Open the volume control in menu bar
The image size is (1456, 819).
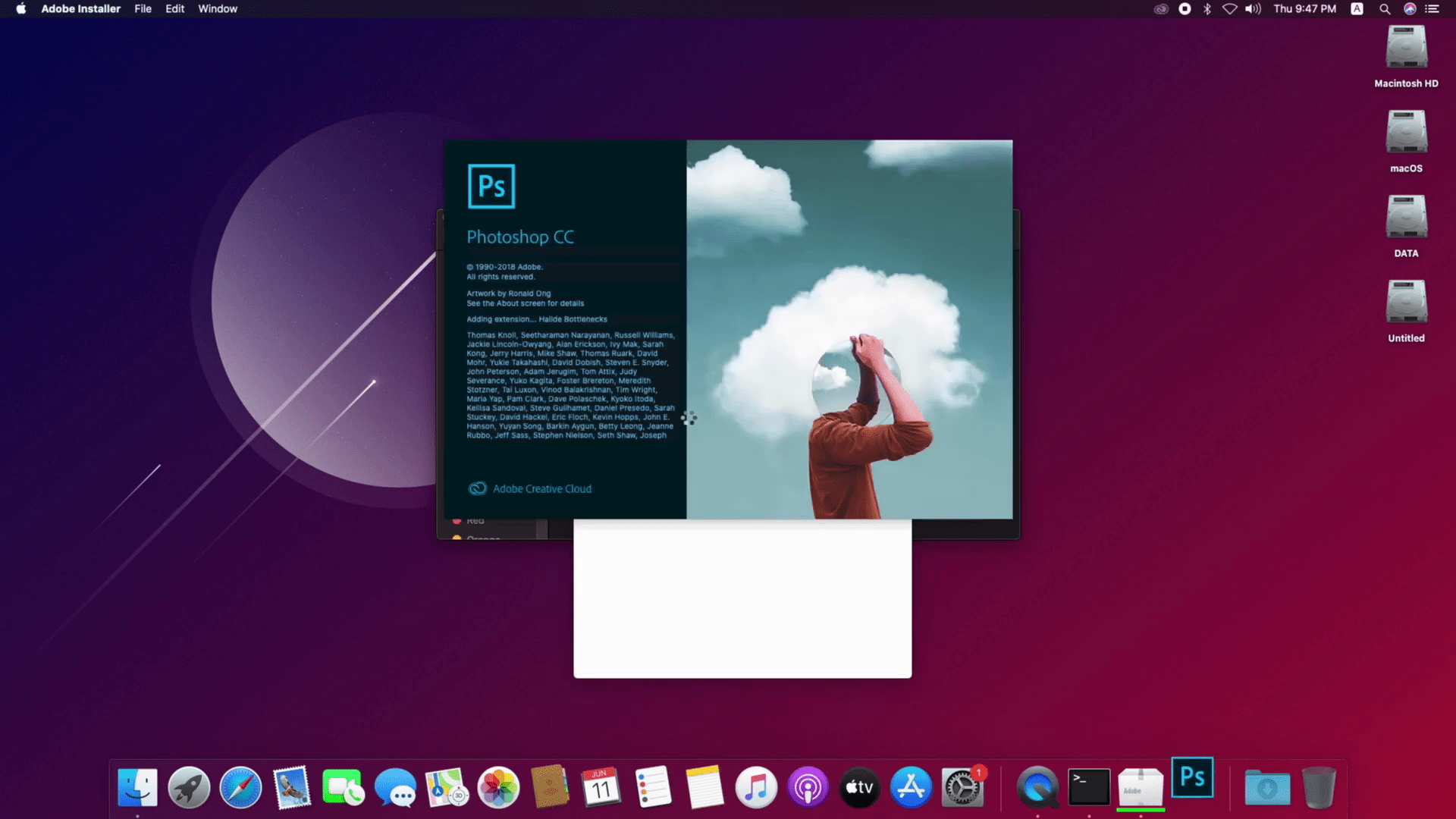coord(1253,9)
